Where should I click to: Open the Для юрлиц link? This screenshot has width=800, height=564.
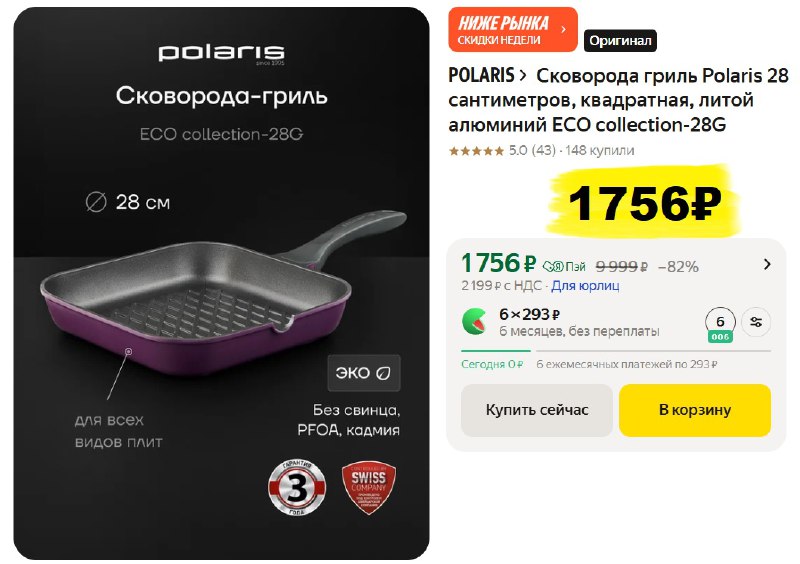tap(585, 285)
